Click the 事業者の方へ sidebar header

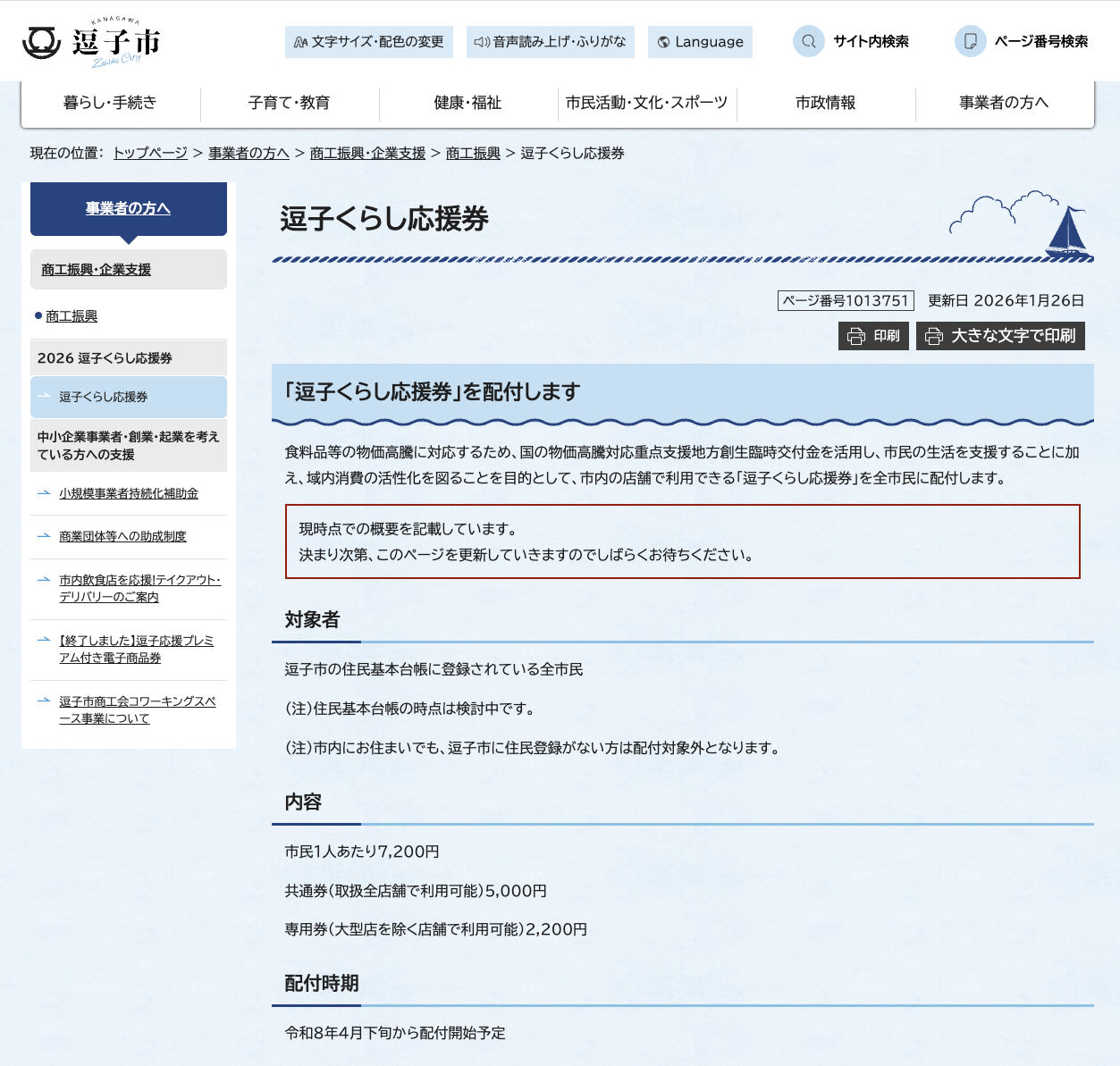128,208
